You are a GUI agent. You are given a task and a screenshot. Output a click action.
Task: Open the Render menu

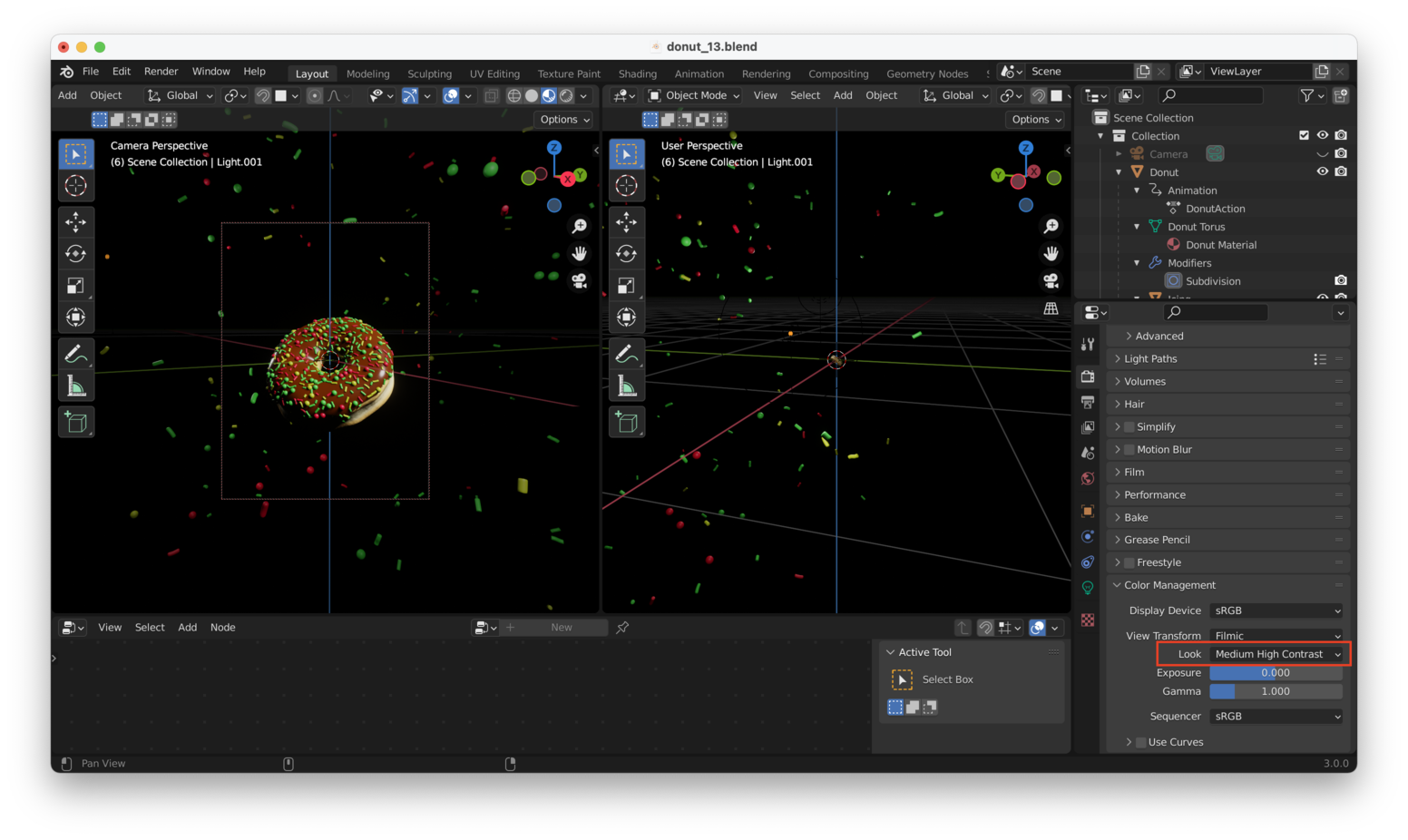click(x=161, y=72)
